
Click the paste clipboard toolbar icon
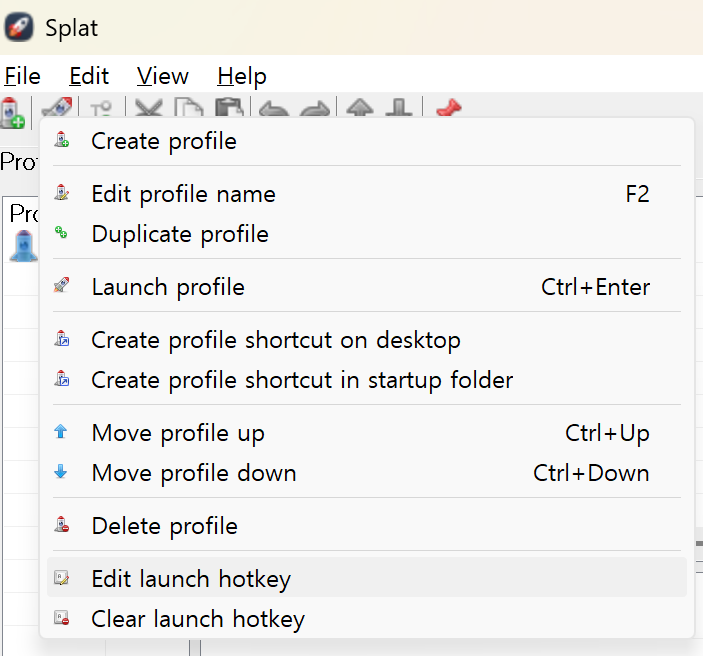(229, 108)
